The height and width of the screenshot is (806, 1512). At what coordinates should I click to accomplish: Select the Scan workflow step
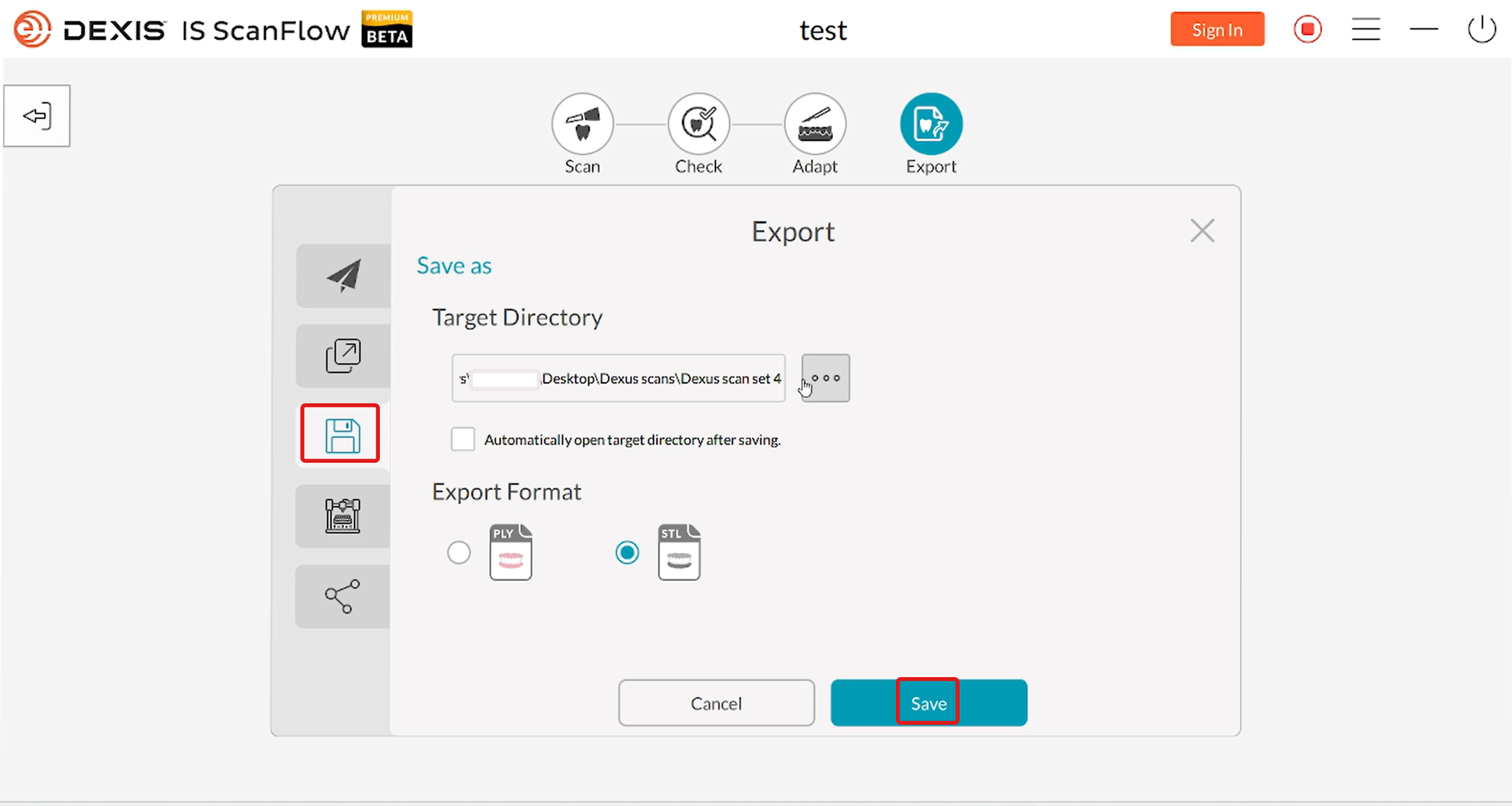582,123
